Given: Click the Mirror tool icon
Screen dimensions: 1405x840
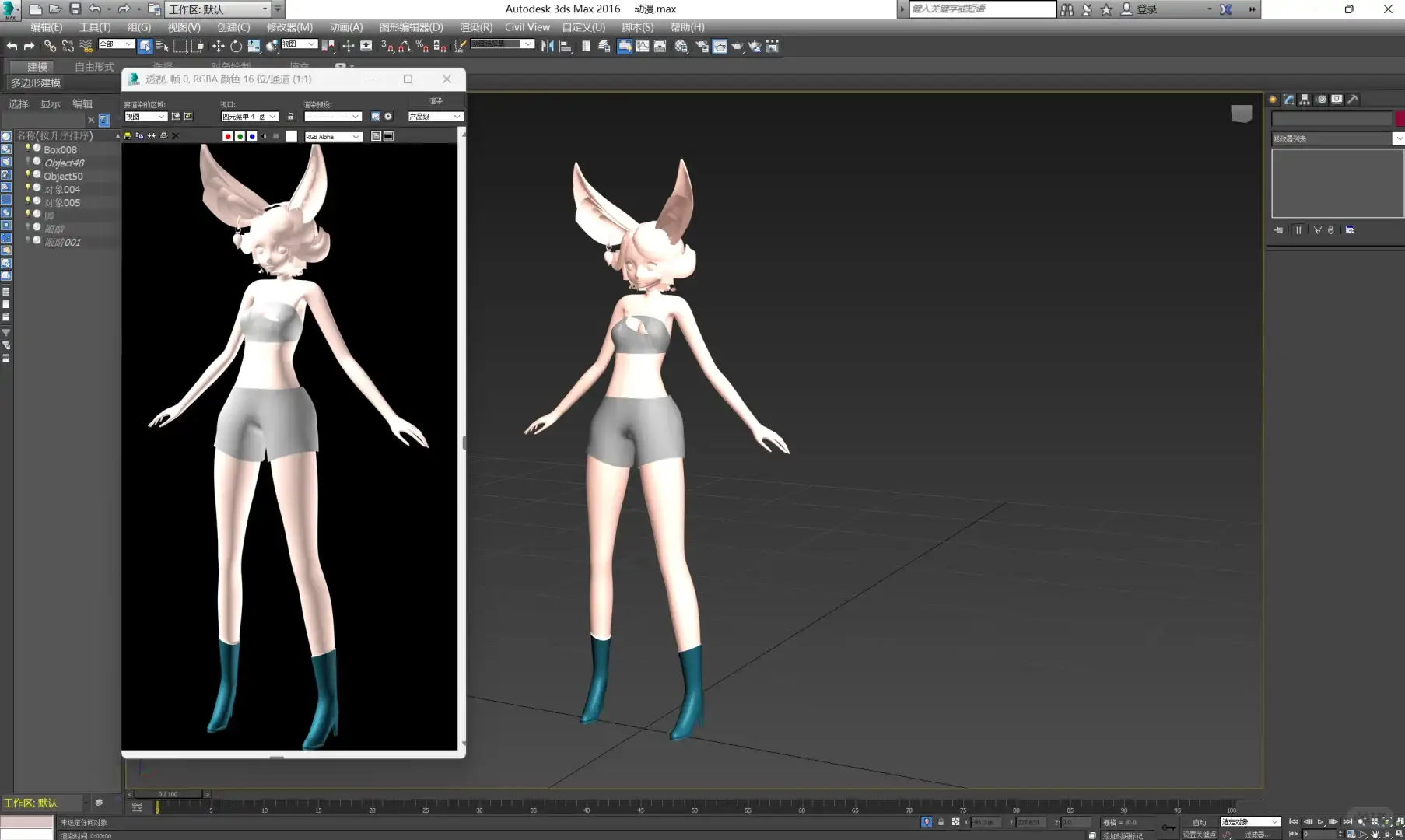Looking at the screenshot, I should click(548, 47).
